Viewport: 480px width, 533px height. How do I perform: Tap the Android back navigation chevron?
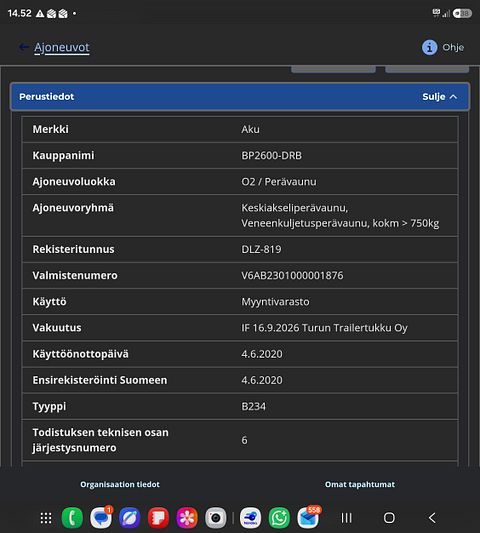click(432, 518)
